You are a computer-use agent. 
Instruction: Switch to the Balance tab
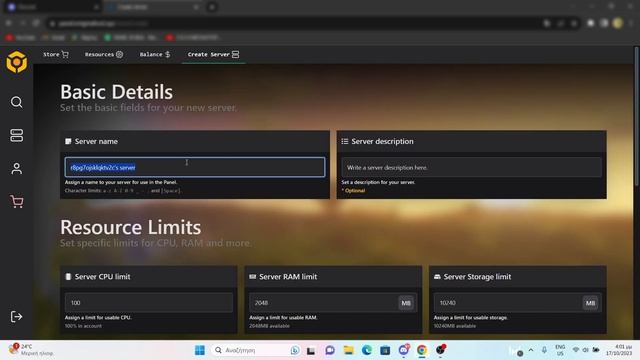coord(155,54)
